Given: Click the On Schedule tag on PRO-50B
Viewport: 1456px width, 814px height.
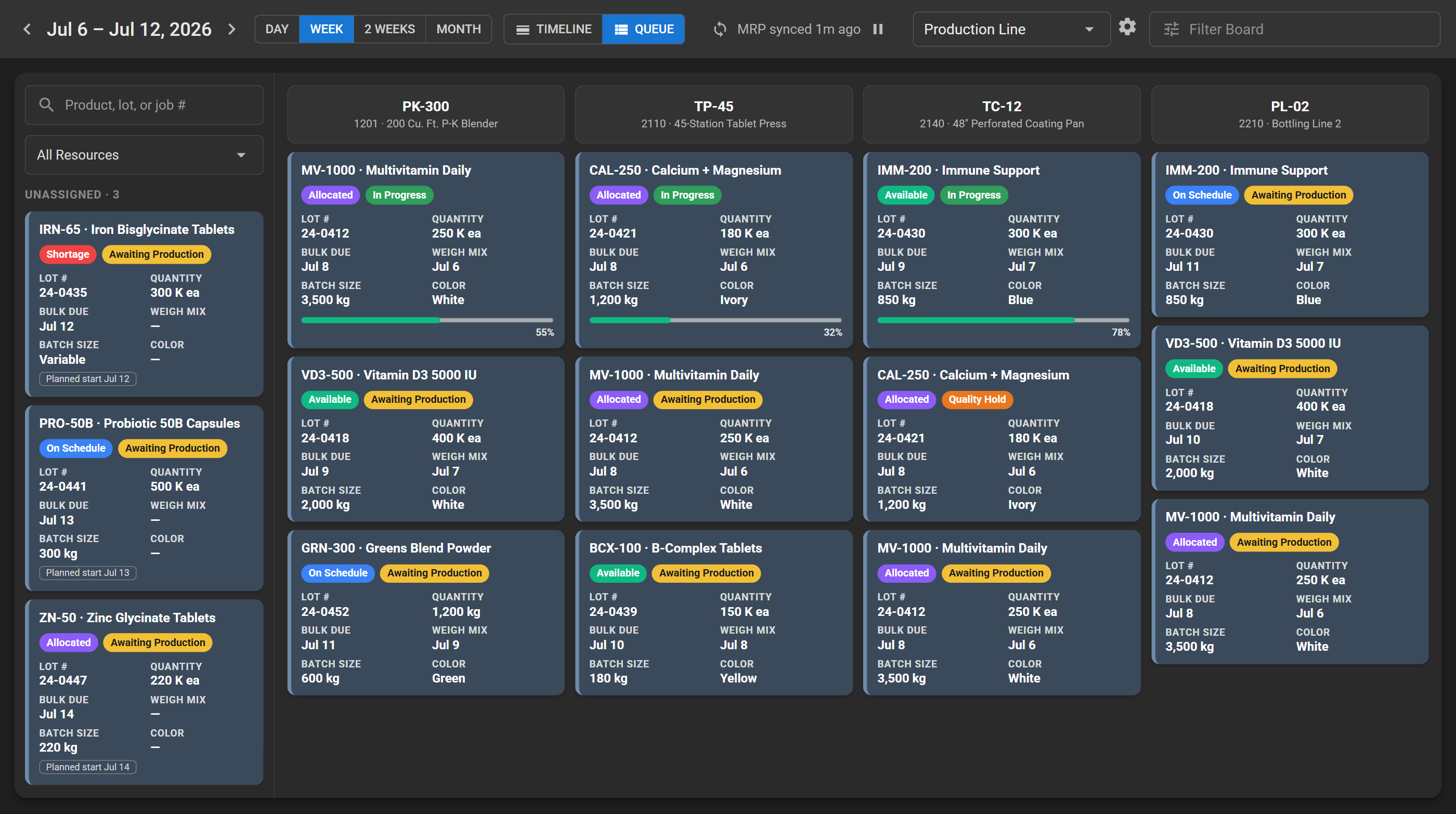Looking at the screenshot, I should click(76, 448).
